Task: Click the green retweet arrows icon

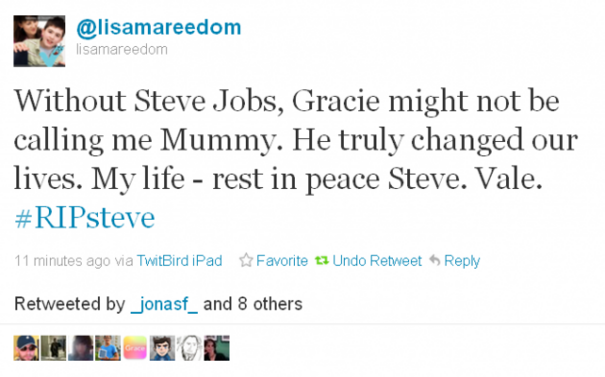Action: point(321,260)
